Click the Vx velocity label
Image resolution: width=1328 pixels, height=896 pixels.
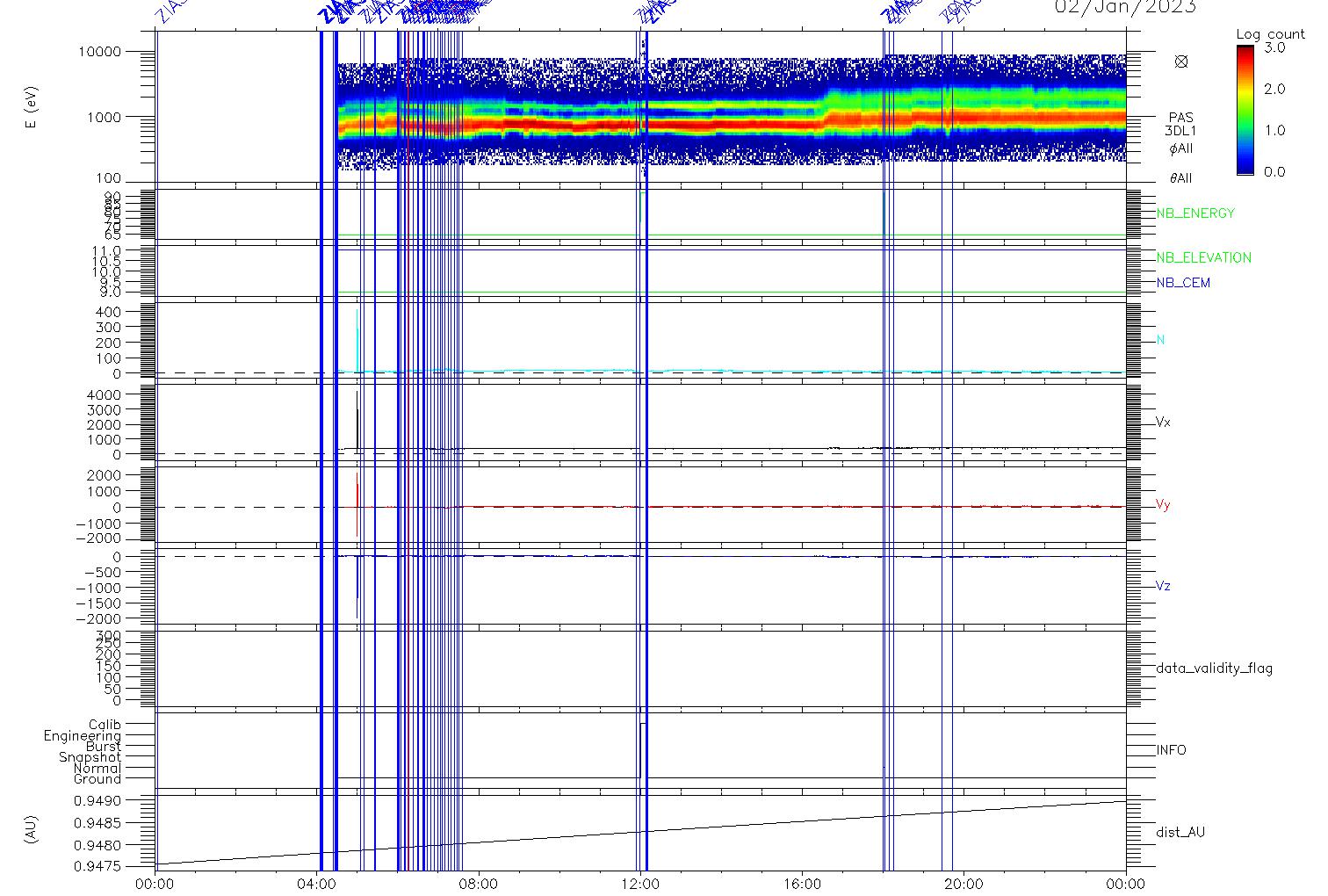pyautogui.click(x=1163, y=422)
